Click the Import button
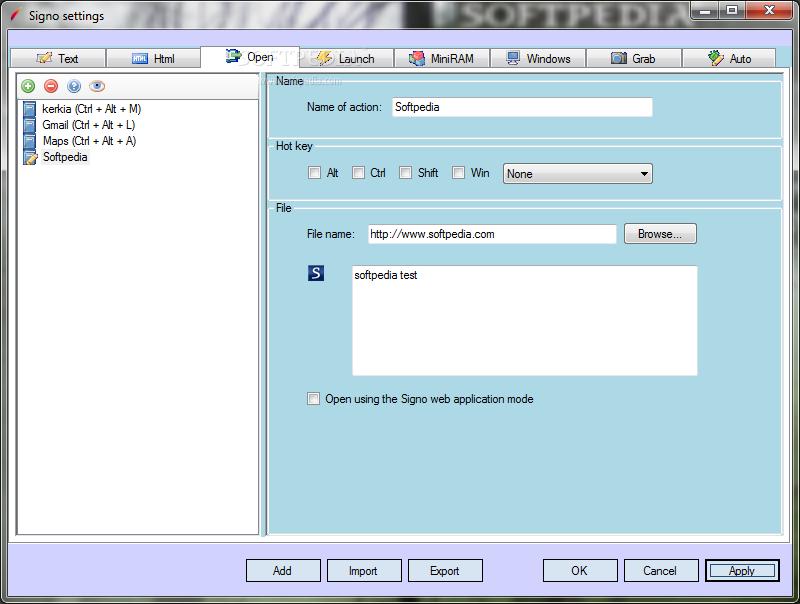The height and width of the screenshot is (604, 800). 364,570
